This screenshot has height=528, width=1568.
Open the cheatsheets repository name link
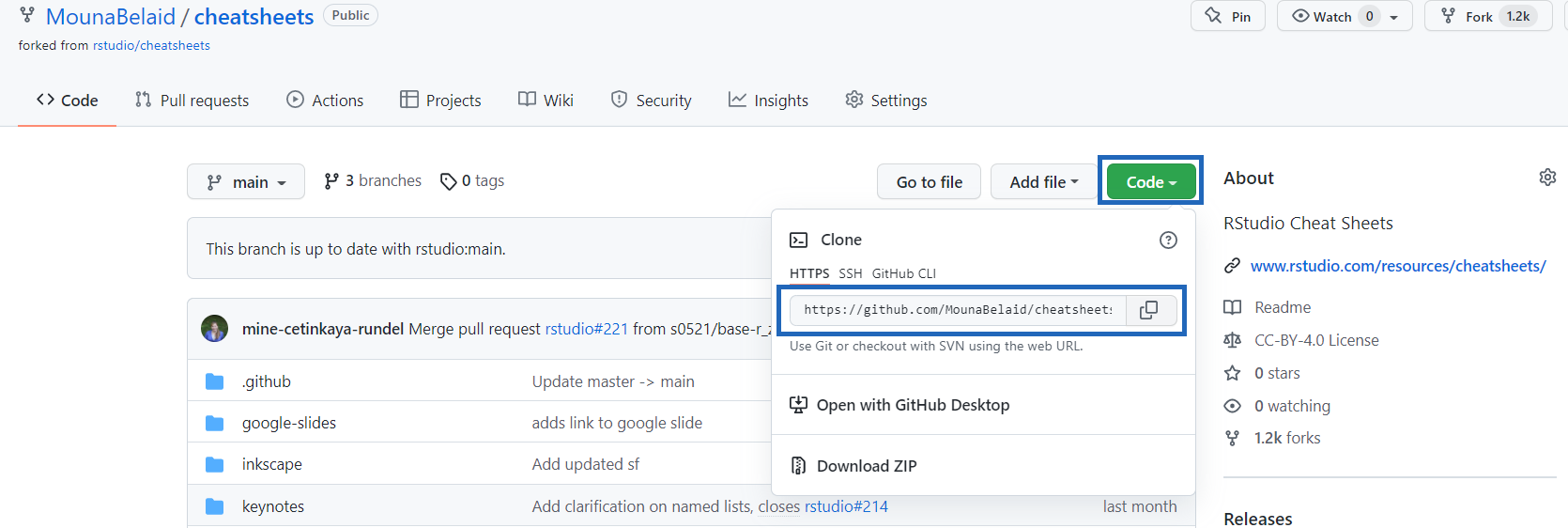pyautogui.click(x=254, y=17)
